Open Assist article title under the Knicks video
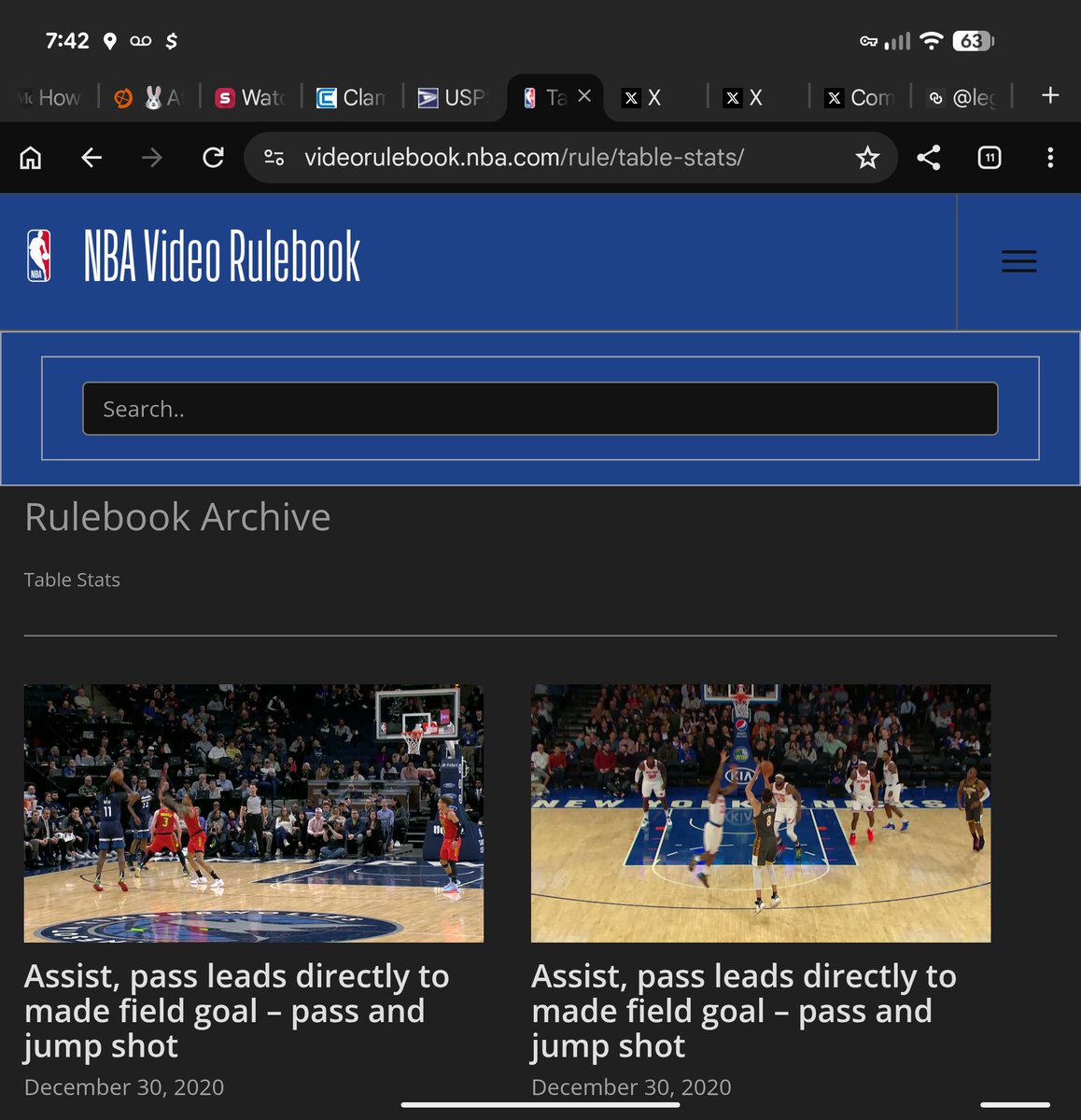The image size is (1081, 1120). (744, 1012)
